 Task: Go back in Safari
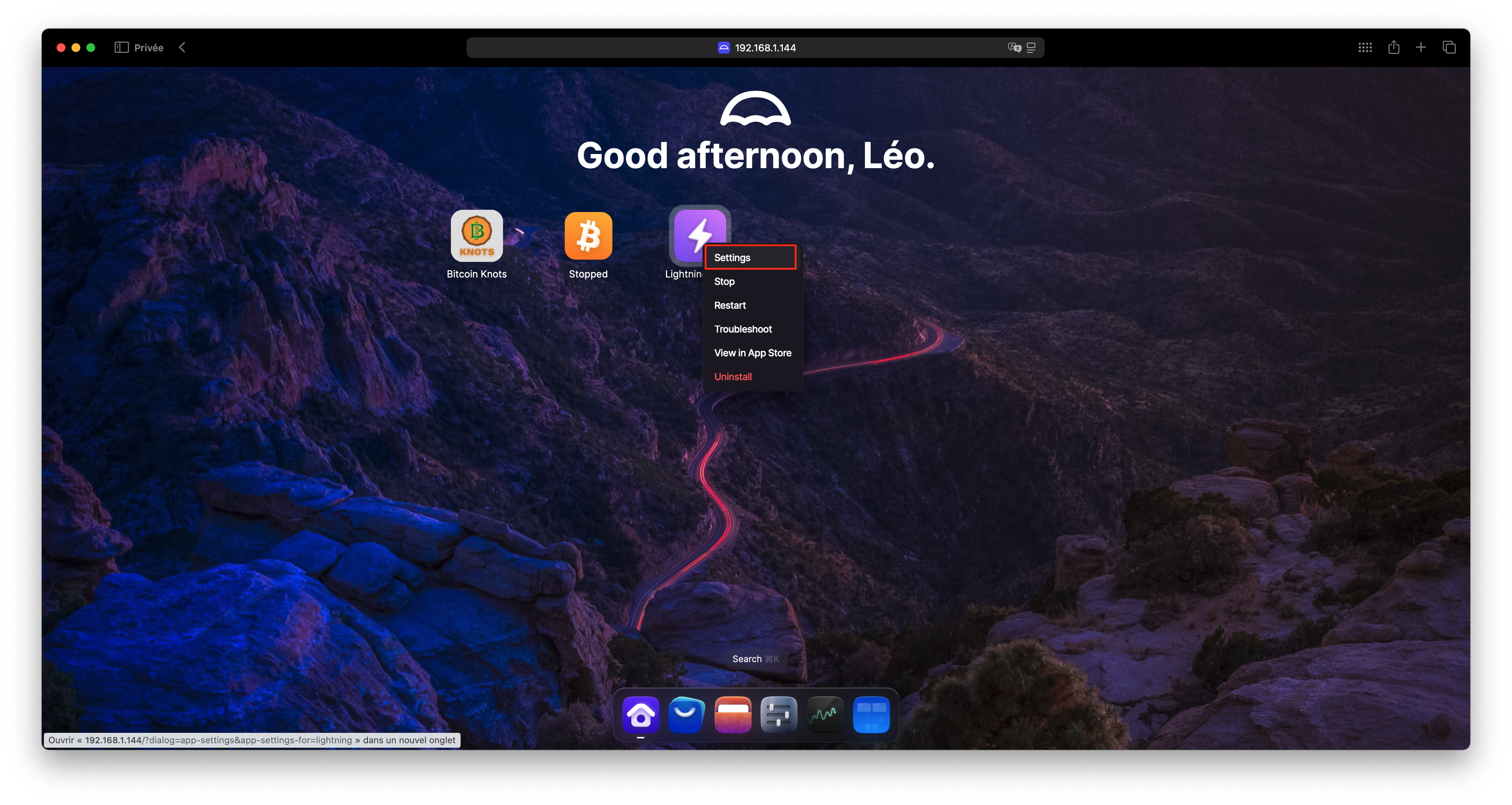[183, 48]
